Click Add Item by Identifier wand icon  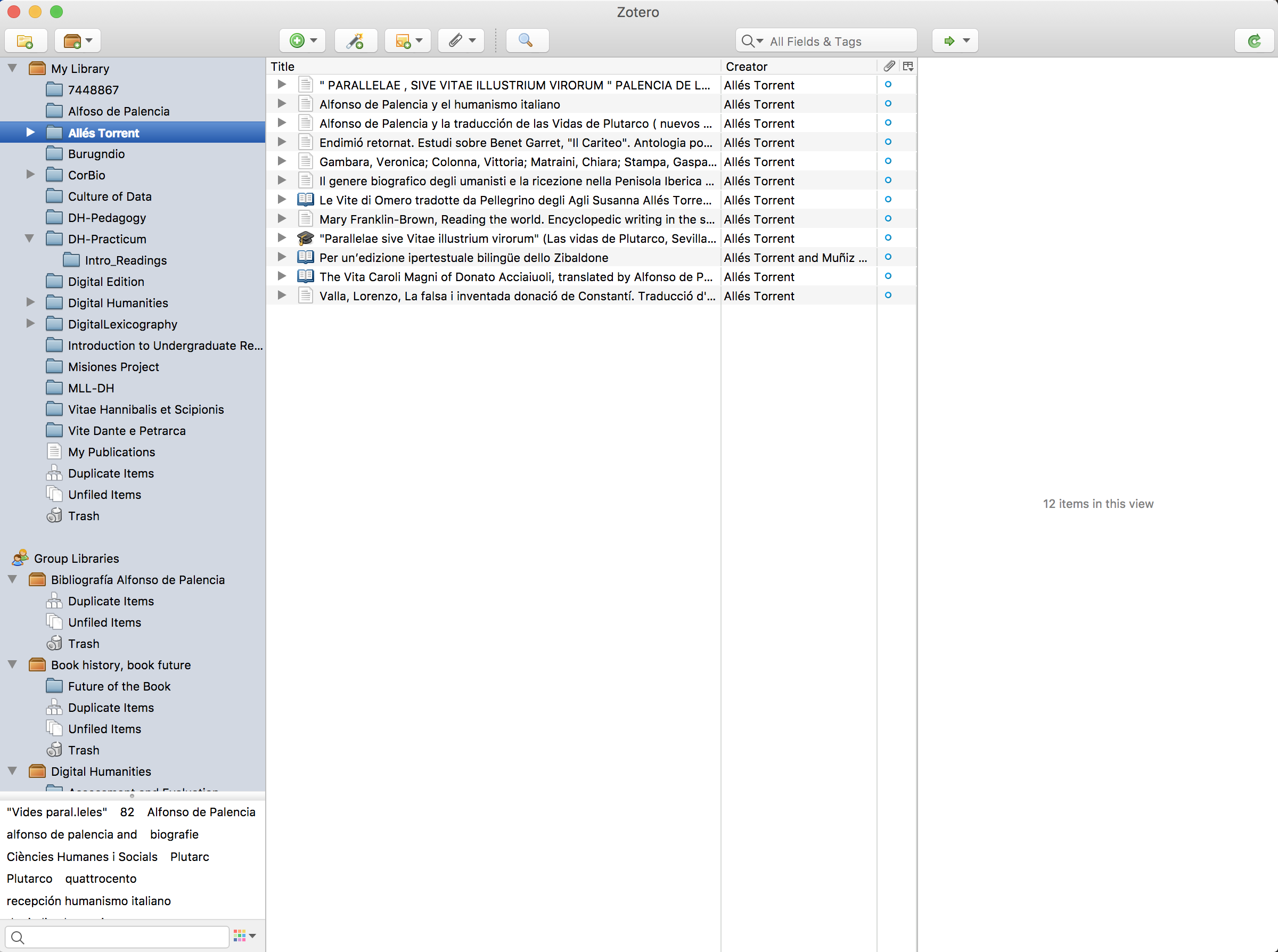(x=356, y=41)
